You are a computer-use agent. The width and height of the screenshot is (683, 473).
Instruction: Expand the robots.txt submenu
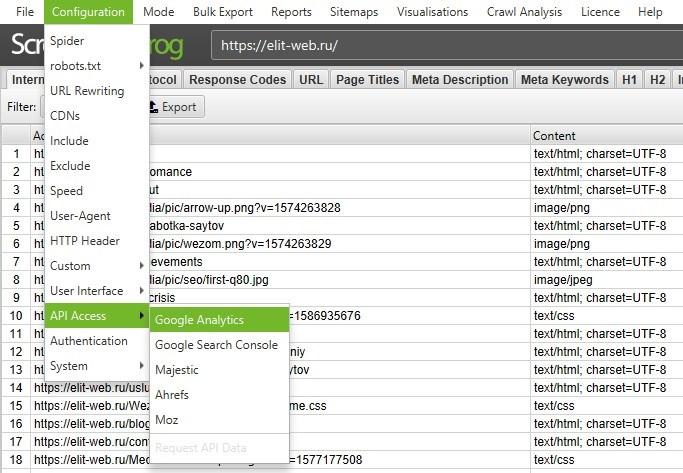tap(97, 66)
